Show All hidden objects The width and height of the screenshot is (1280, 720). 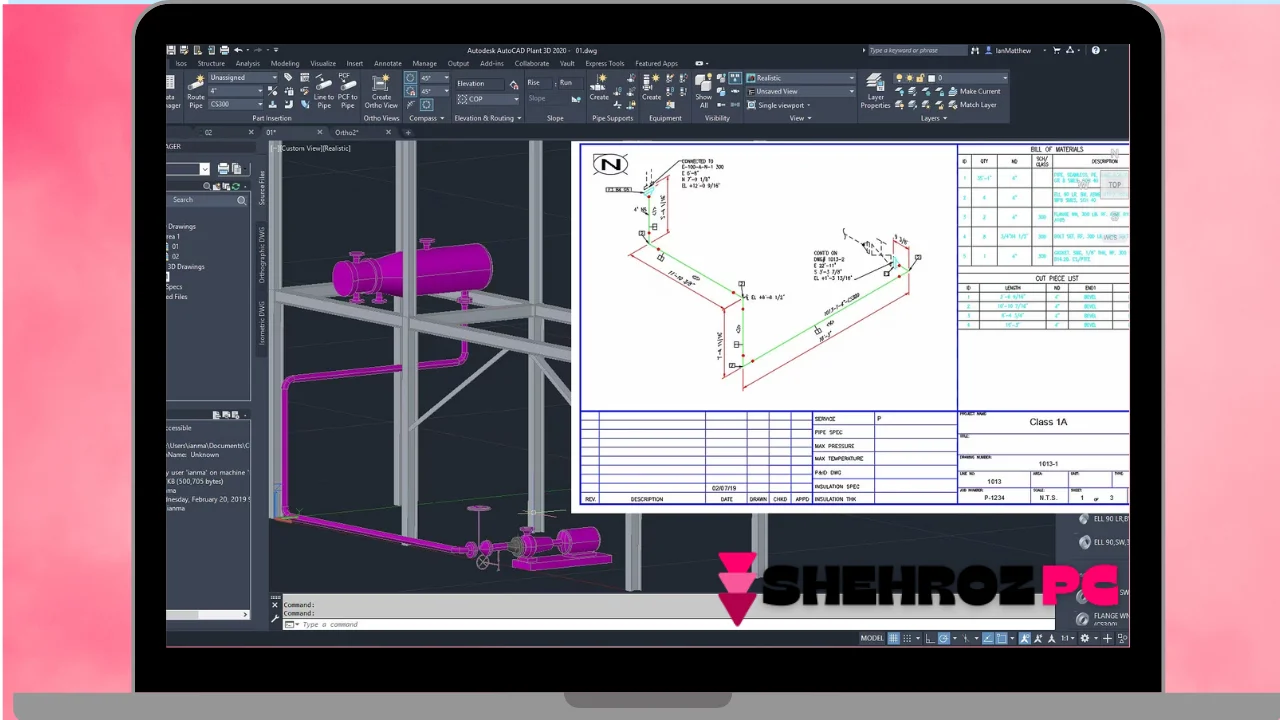point(704,90)
